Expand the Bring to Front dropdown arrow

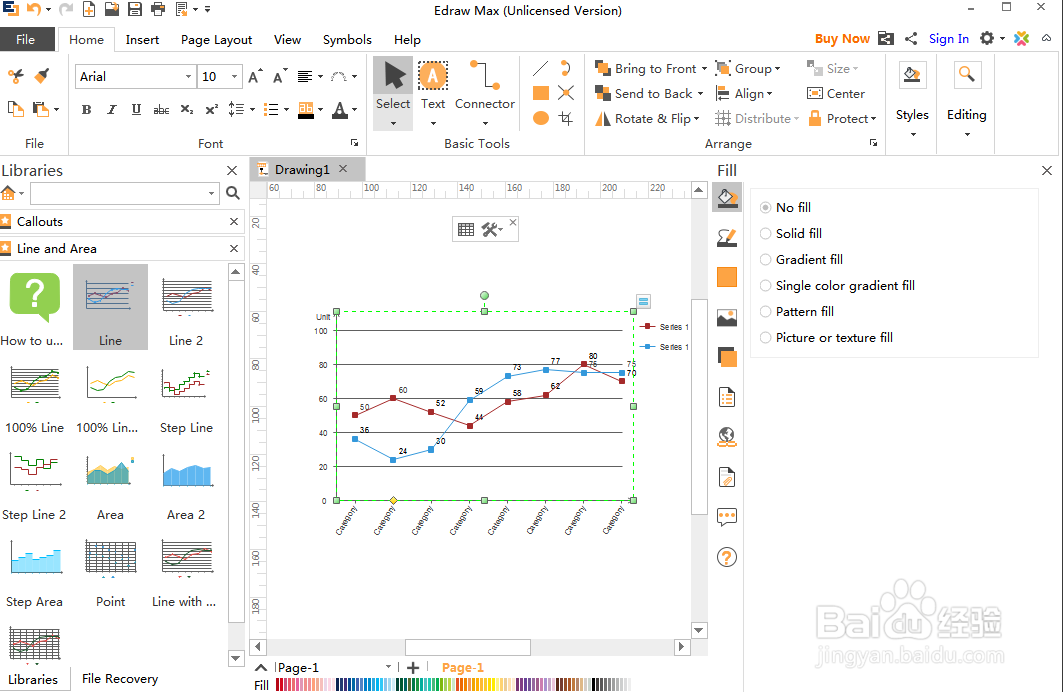[x=704, y=68]
